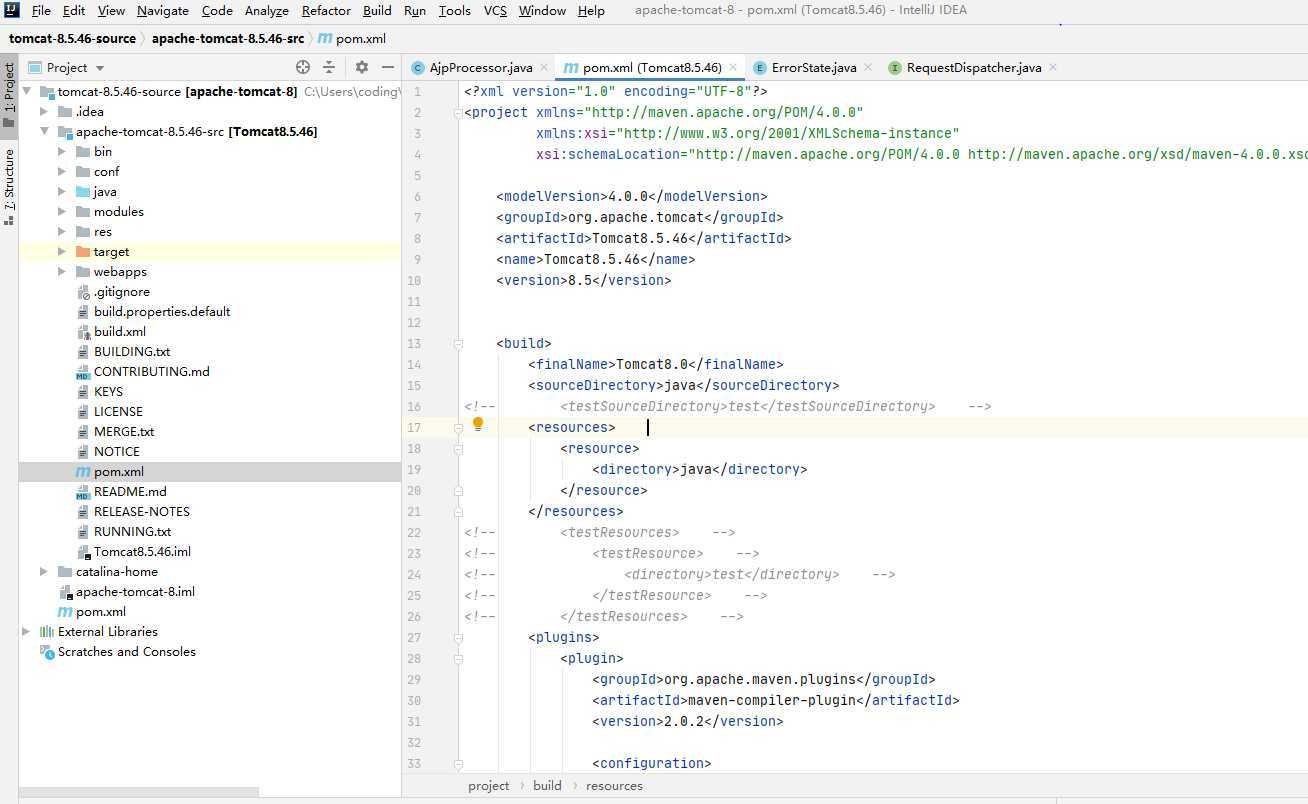Image resolution: width=1308 pixels, height=804 pixels.
Task: Select the RUNNING.txt file
Action: pyautogui.click(x=132, y=531)
